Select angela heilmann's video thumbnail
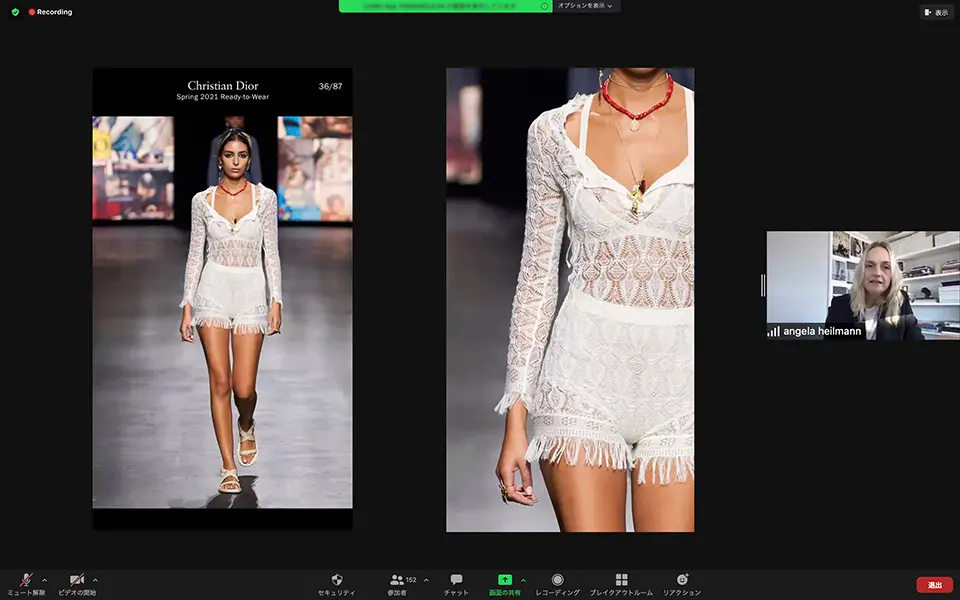The width and height of the screenshot is (960, 600). click(863, 285)
